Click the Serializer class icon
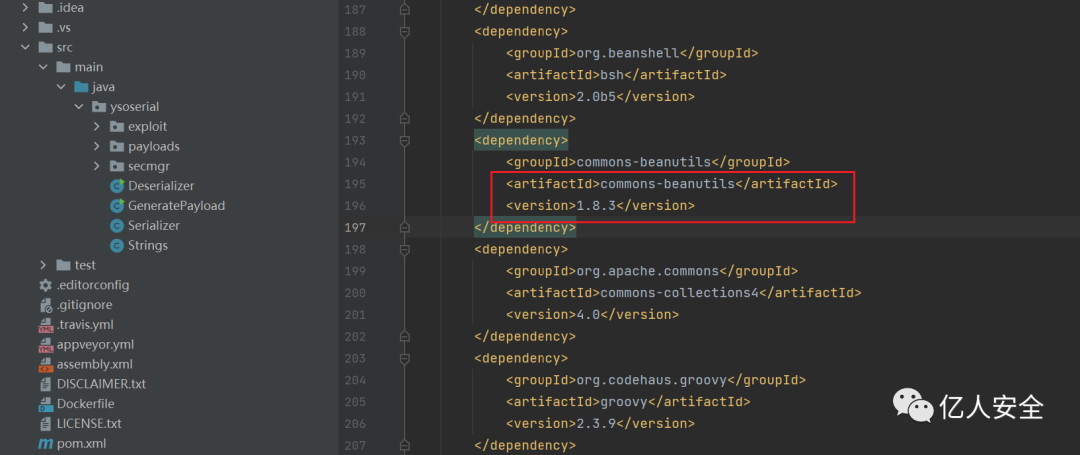Screen dimensions: 1080x455 pyautogui.click(x=117, y=226)
